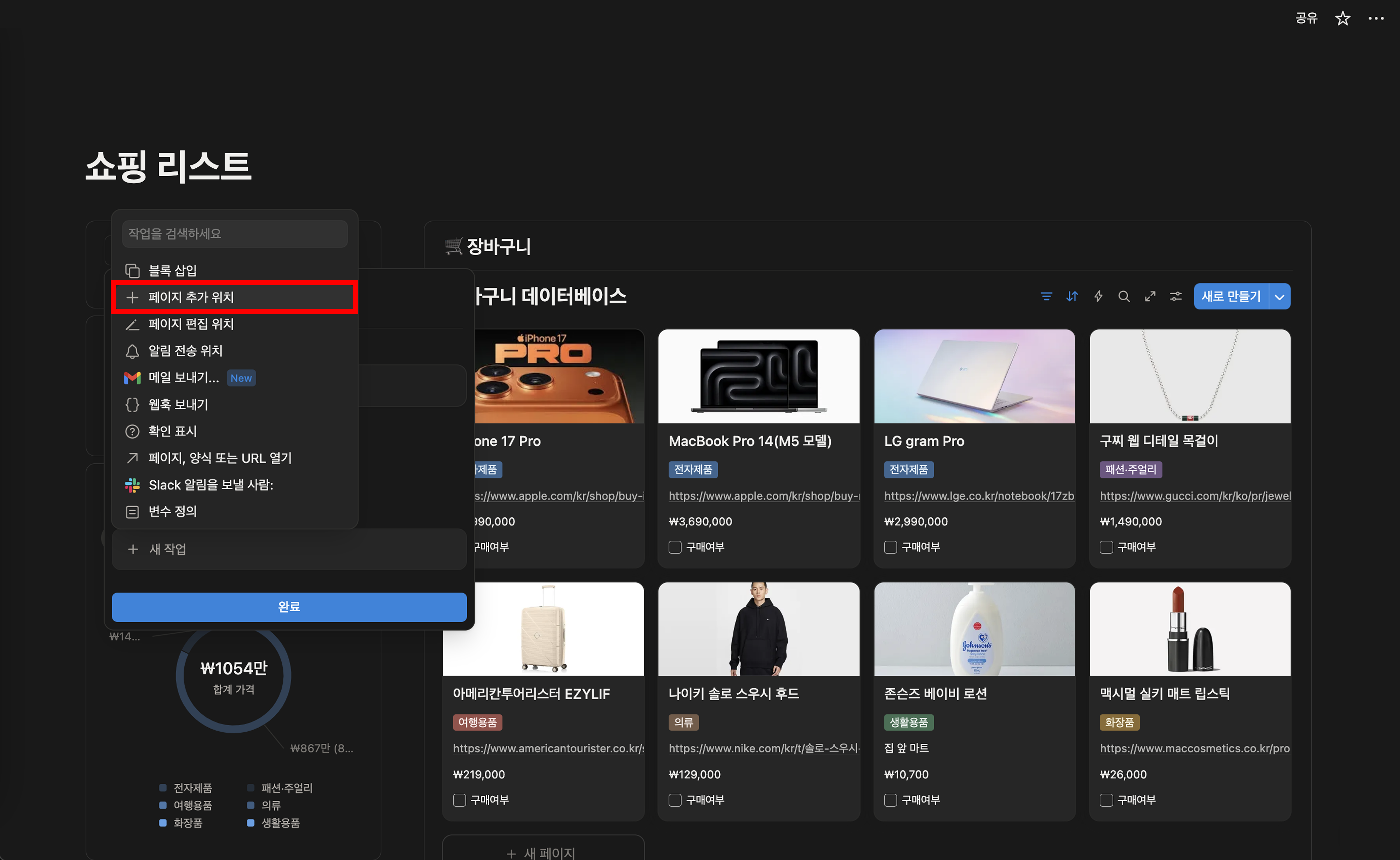The width and height of the screenshot is (1400, 860).
Task: Select Slack 알림을 보낼 사람 option
Action: [x=210, y=485]
